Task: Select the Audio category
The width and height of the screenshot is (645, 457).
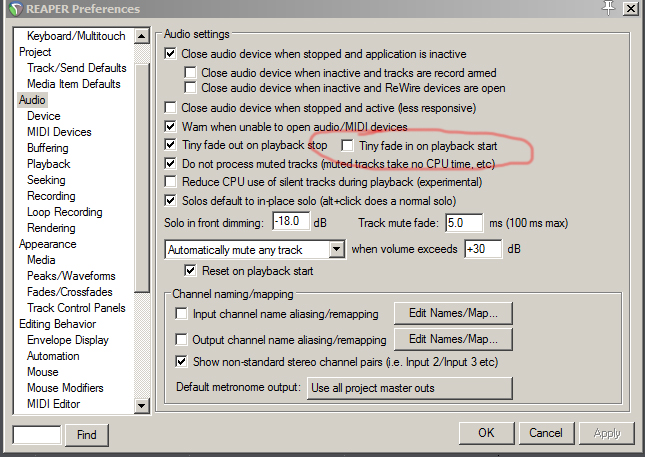Action: pyautogui.click(x=32, y=100)
